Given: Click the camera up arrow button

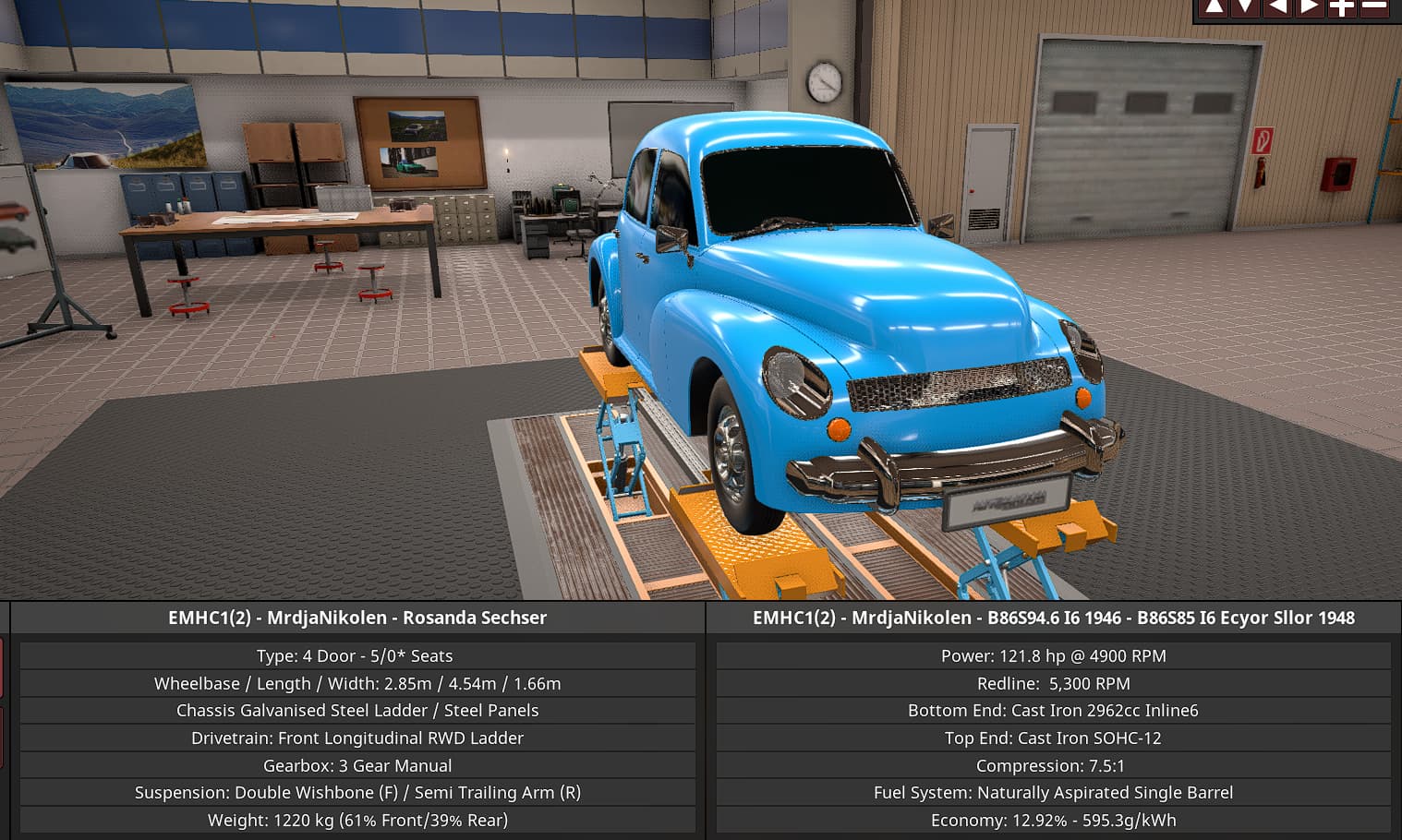Looking at the screenshot, I should click(x=1215, y=7).
